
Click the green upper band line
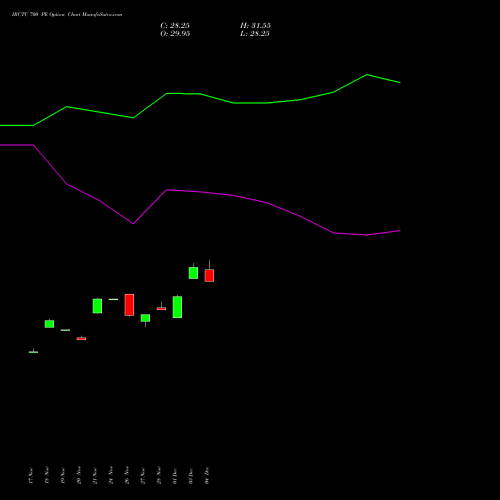(x=200, y=94)
